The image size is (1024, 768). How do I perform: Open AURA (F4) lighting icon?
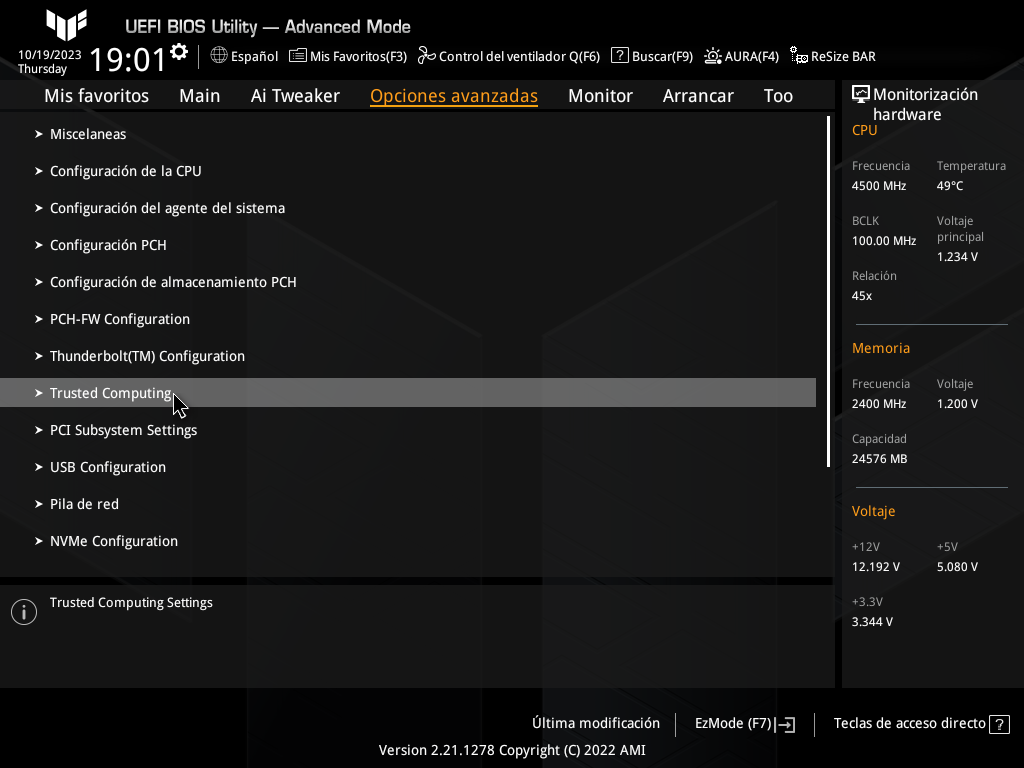coord(713,56)
